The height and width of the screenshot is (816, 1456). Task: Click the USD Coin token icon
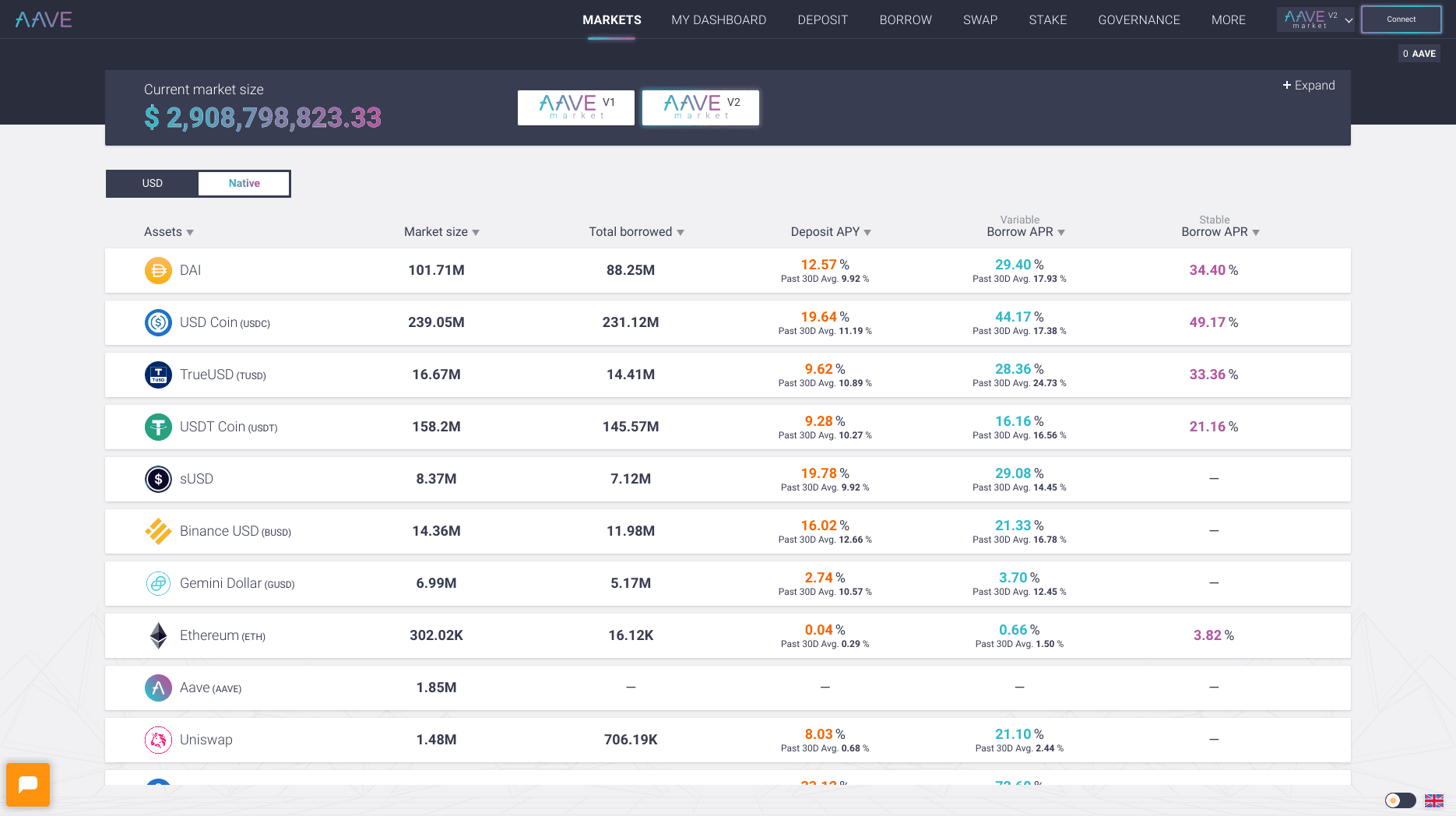pyautogui.click(x=158, y=322)
